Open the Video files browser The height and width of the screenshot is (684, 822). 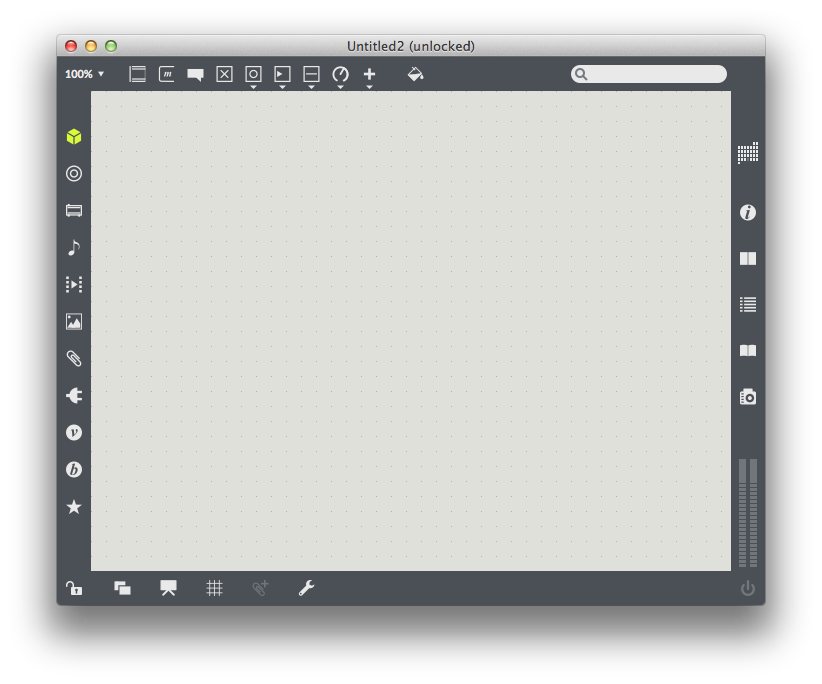pyautogui.click(x=74, y=285)
